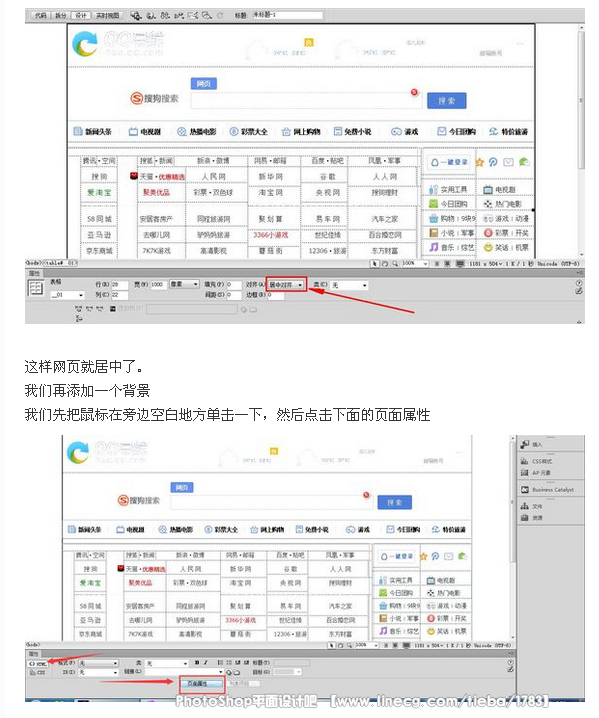Image resolution: width=599 pixels, height=718 pixels.
Task: Open the table ID dropdown showing _01
Action: pyautogui.click(x=67, y=295)
